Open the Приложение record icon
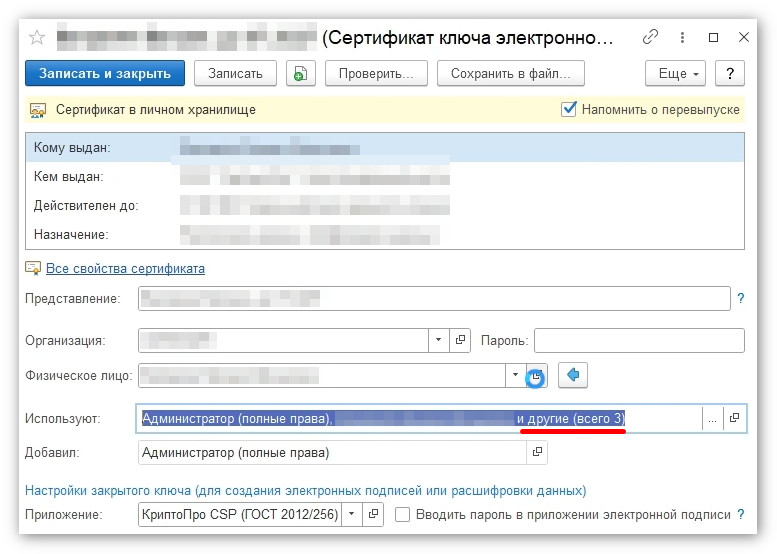Image resolution: width=777 pixels, height=554 pixels. (373, 514)
